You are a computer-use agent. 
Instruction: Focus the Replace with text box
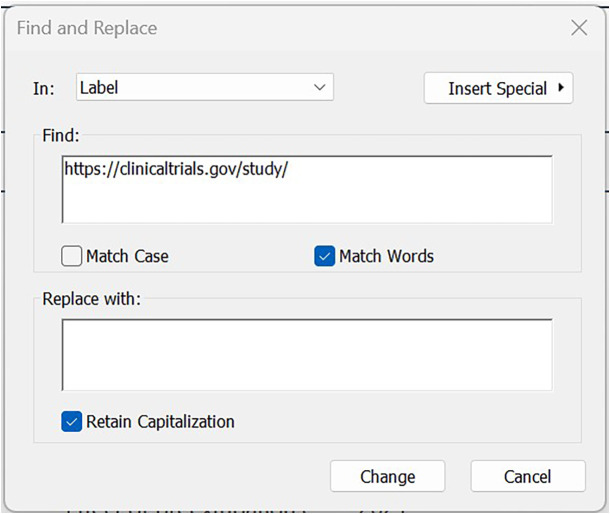307,355
